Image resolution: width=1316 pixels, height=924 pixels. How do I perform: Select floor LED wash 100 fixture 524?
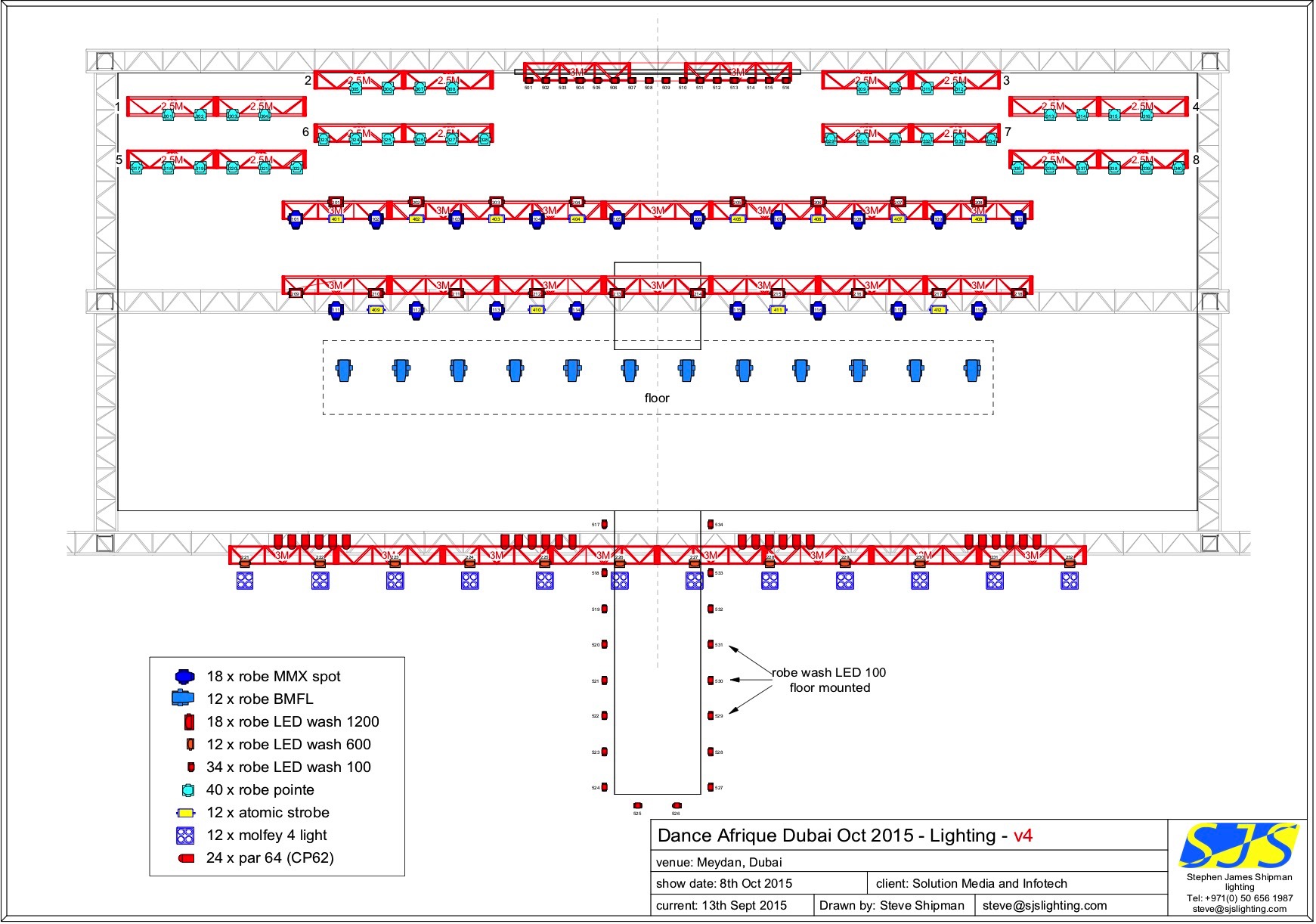coord(605,787)
